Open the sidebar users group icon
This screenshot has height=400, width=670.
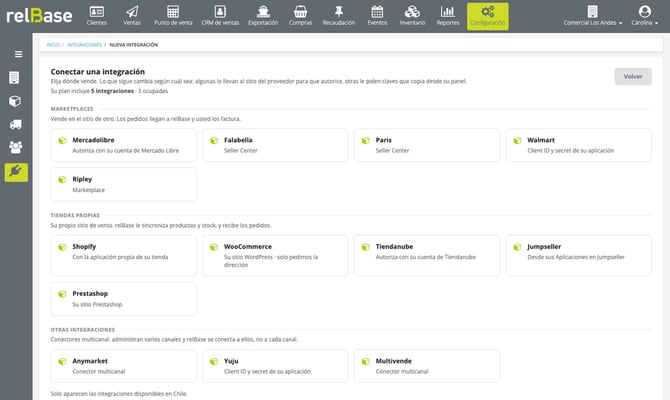(x=15, y=147)
